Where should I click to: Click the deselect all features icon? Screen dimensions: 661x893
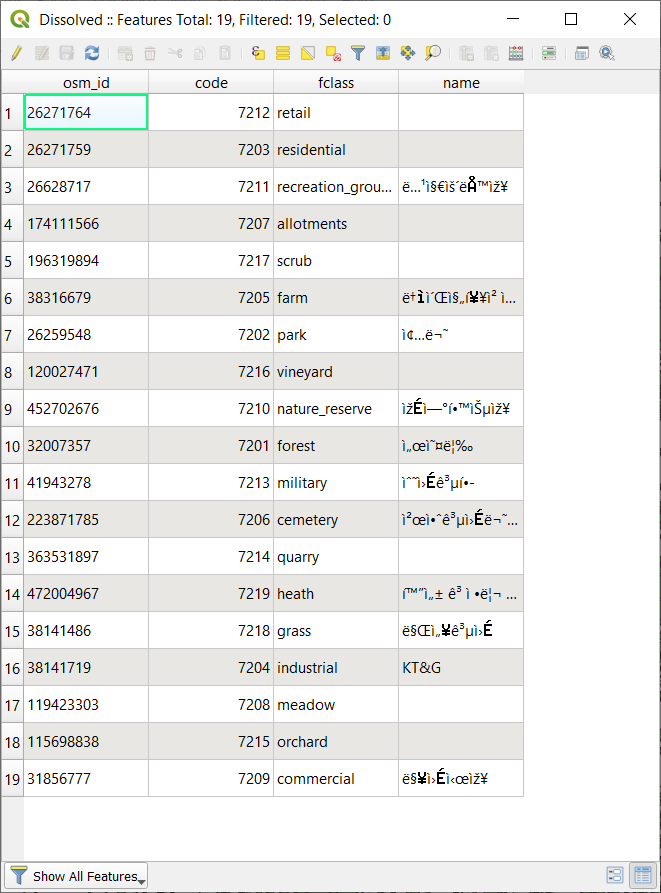point(333,54)
